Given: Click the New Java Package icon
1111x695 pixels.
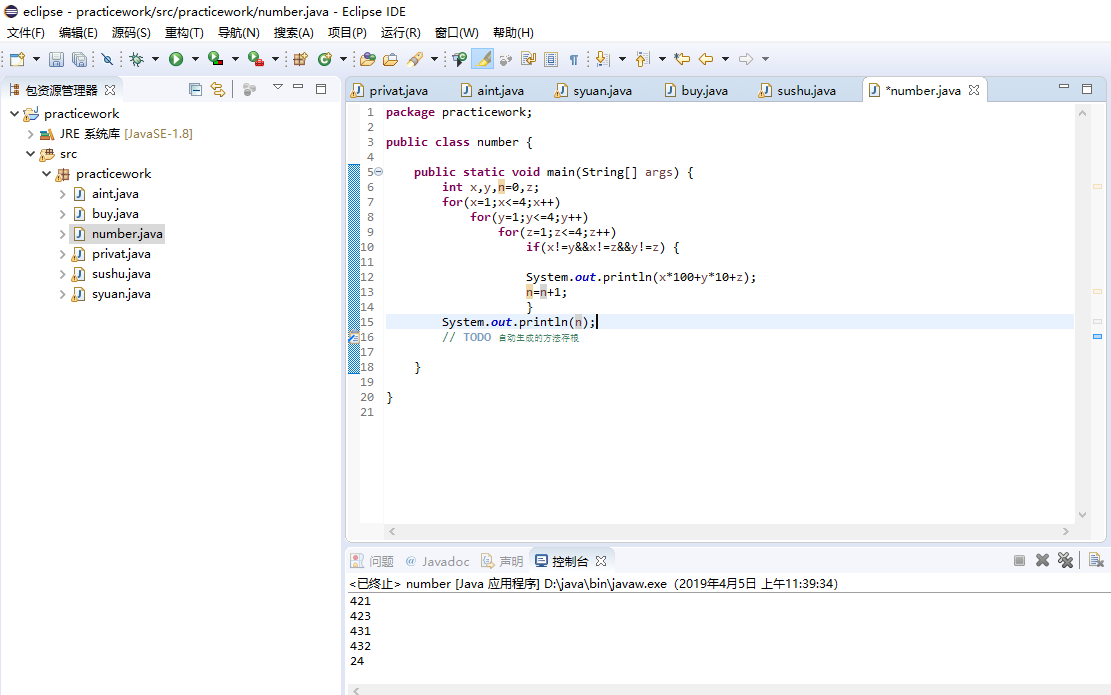Looking at the screenshot, I should [x=299, y=59].
